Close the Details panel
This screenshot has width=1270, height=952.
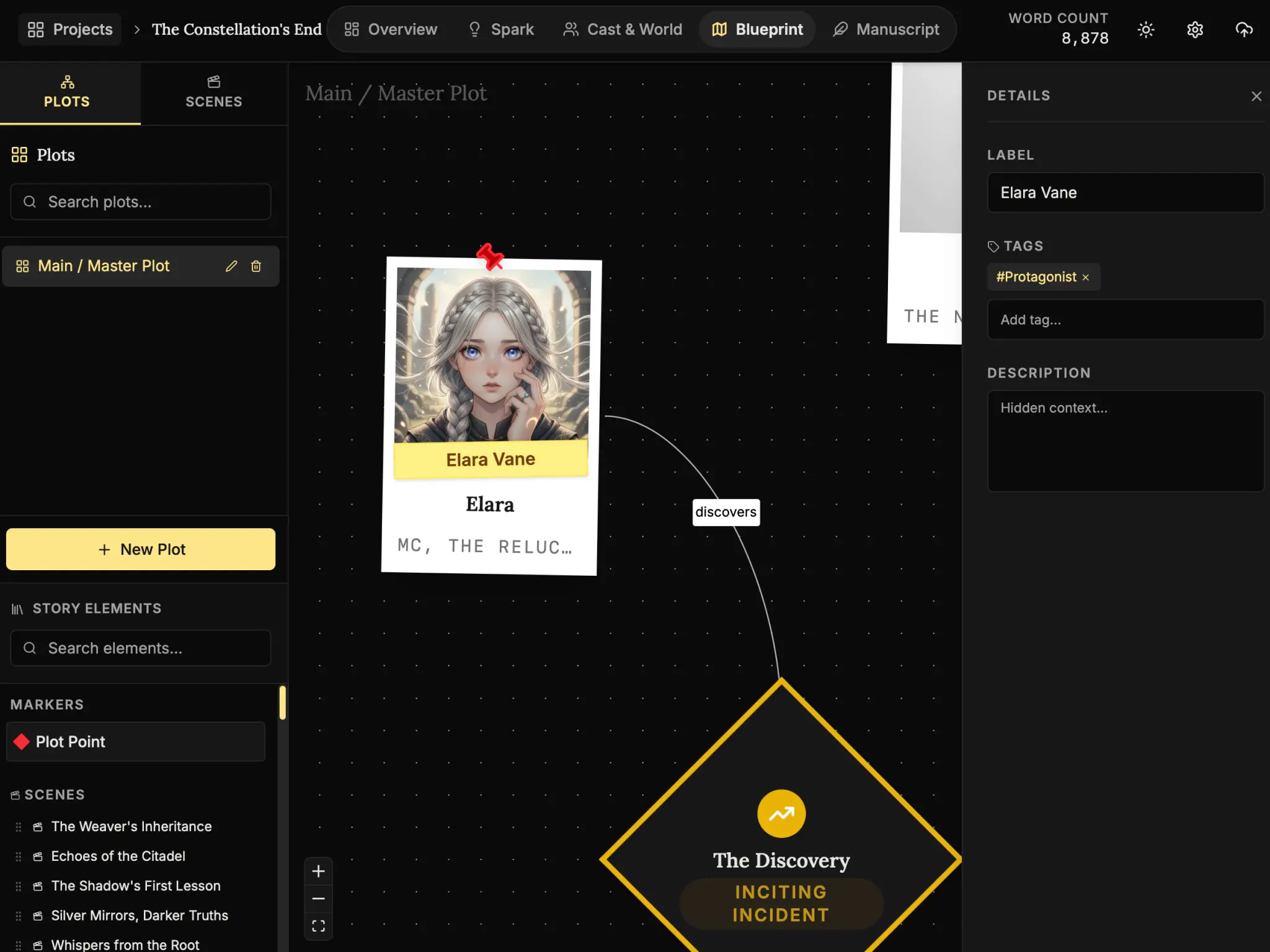click(x=1256, y=96)
